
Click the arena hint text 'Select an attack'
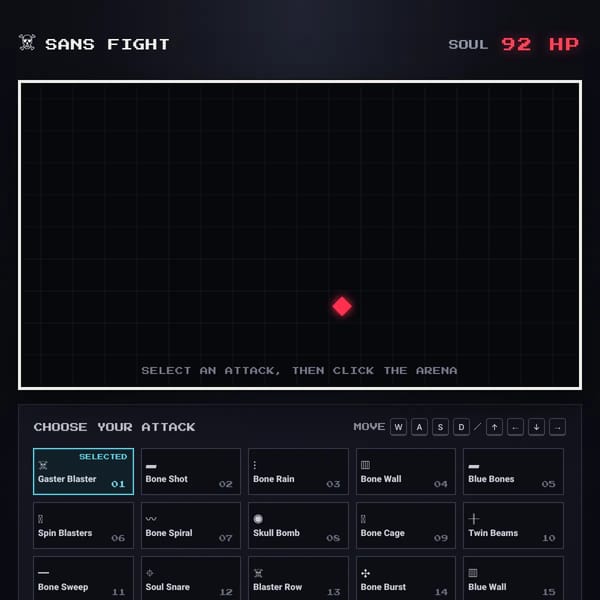pos(299,370)
